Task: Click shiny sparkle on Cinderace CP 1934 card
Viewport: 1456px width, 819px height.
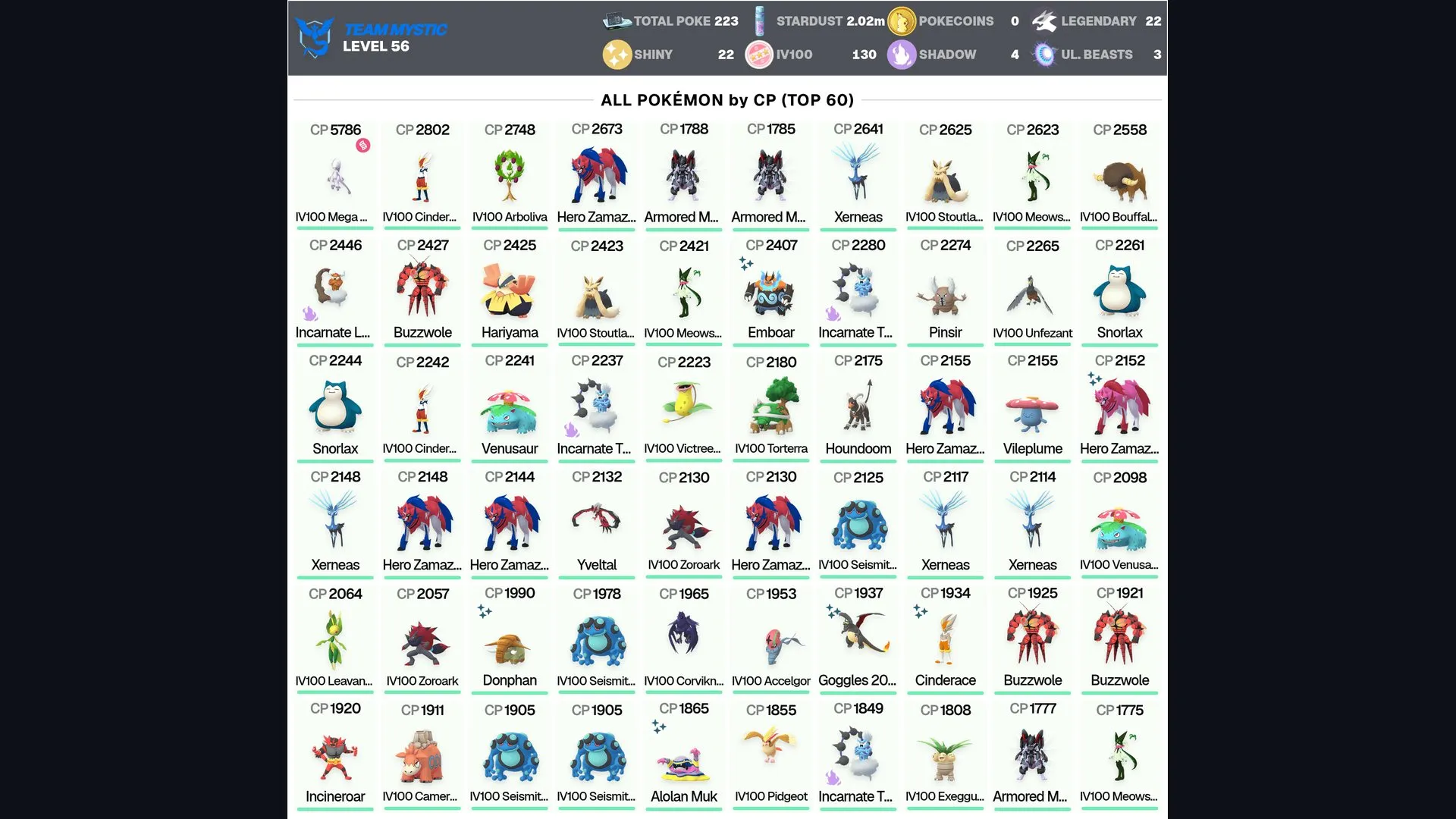Action: 921,610
